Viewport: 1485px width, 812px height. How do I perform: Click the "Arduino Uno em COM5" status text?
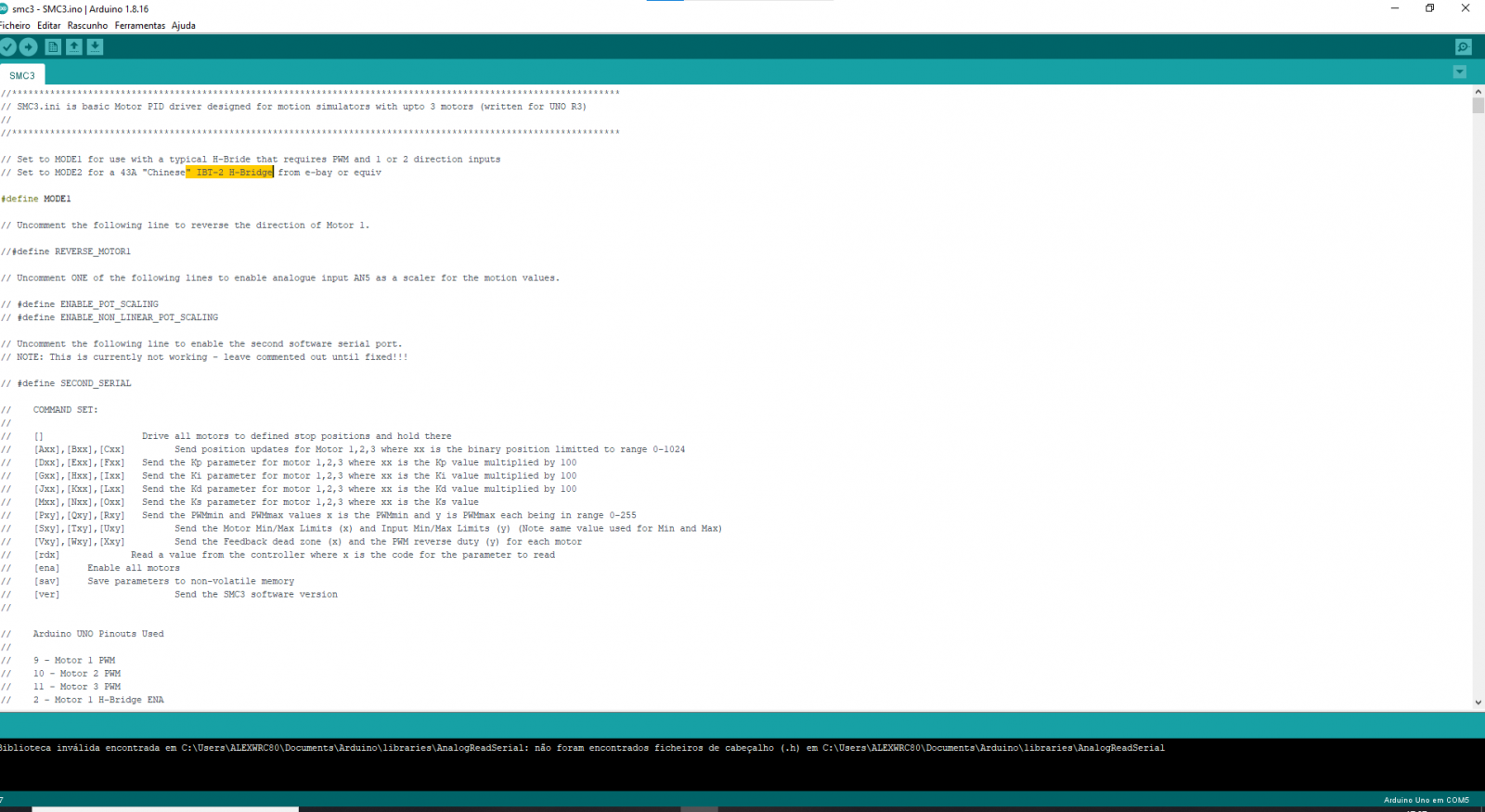[1427, 800]
